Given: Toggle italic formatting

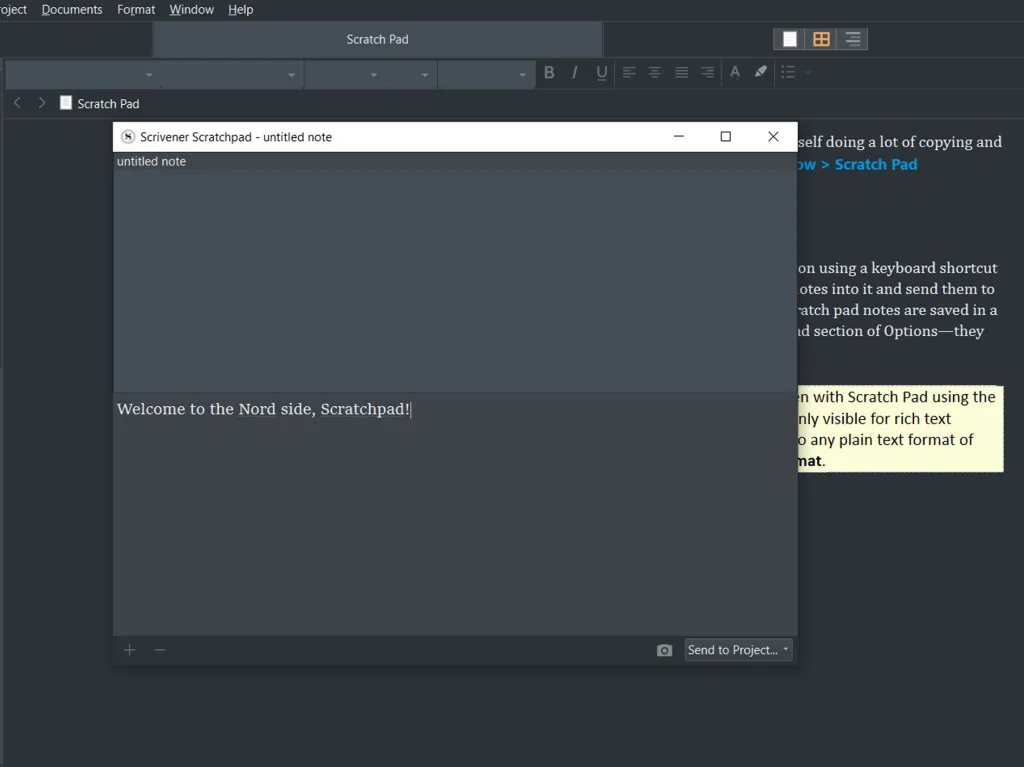Looking at the screenshot, I should pos(575,72).
